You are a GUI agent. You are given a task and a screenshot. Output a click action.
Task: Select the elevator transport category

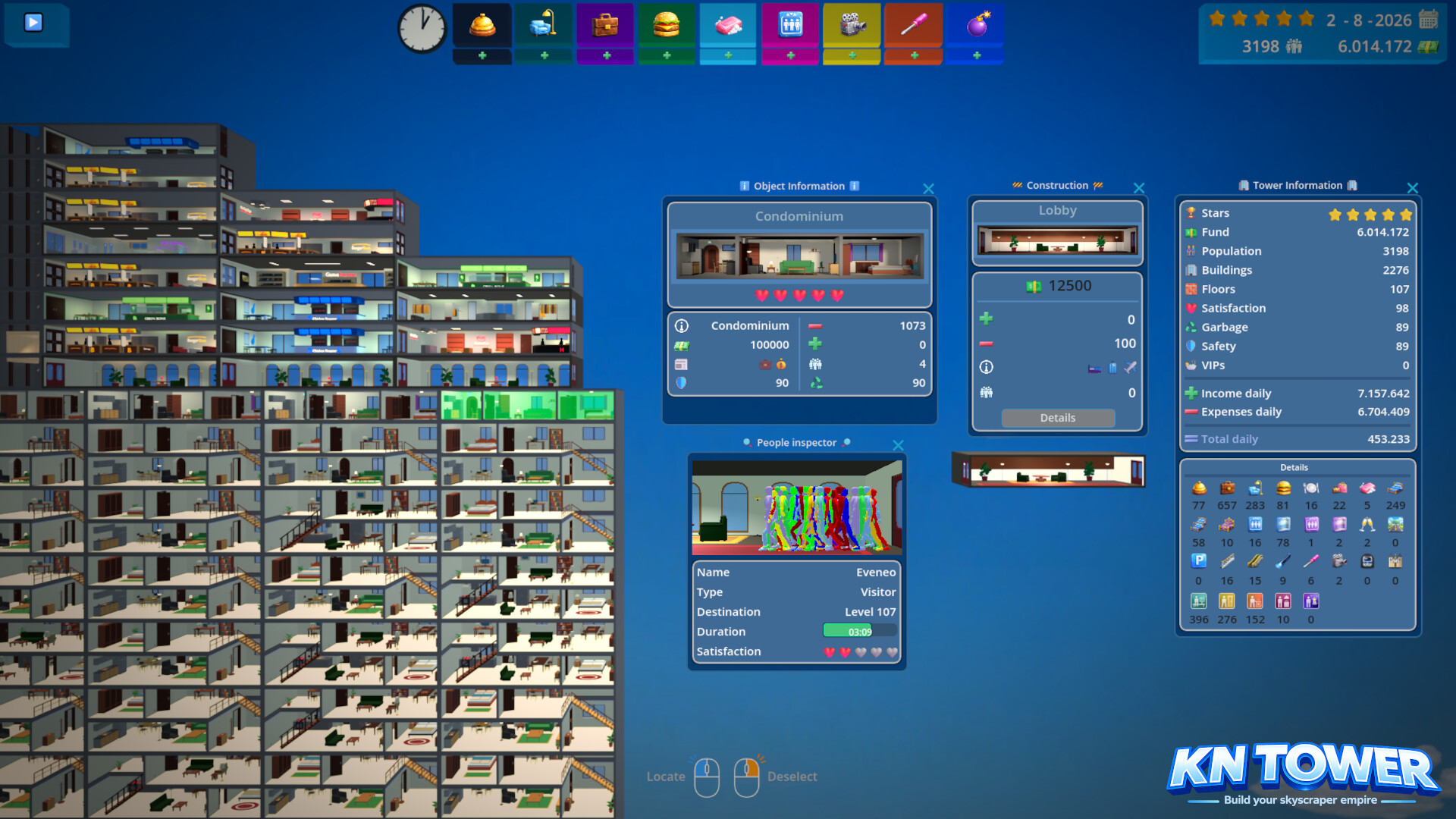[790, 25]
